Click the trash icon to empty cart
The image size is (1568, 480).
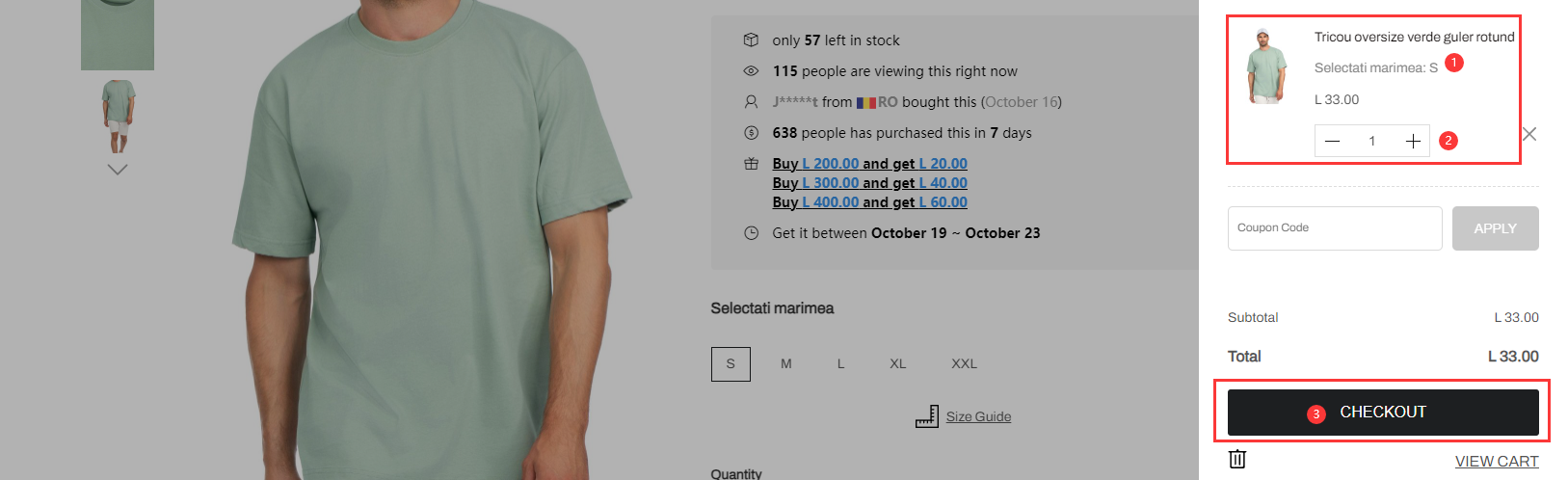pyautogui.click(x=1237, y=459)
